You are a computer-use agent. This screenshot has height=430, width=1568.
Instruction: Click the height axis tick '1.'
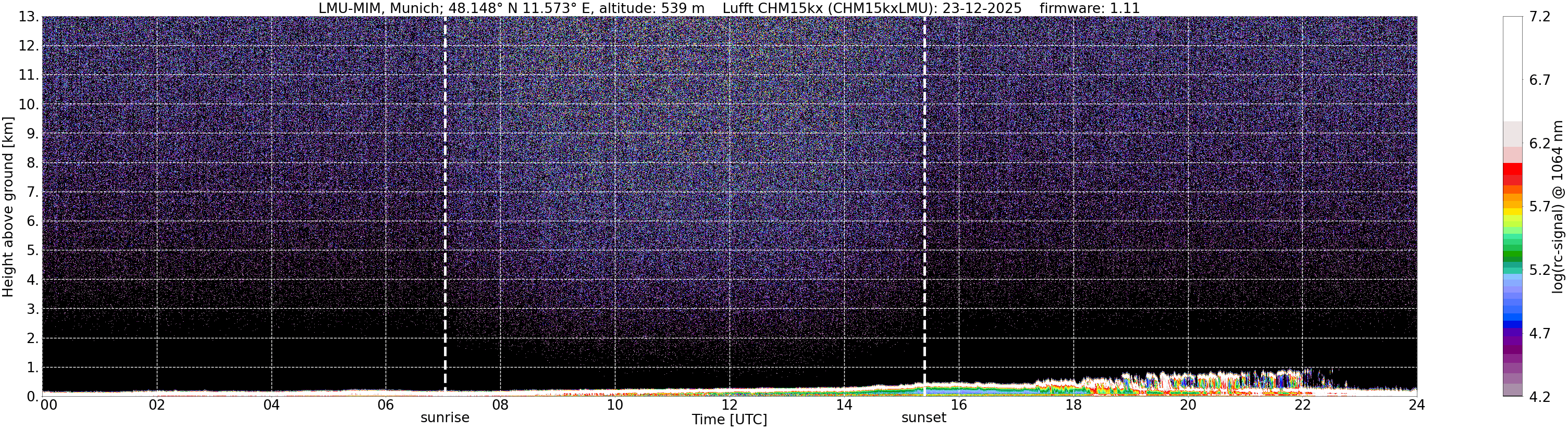click(33, 368)
